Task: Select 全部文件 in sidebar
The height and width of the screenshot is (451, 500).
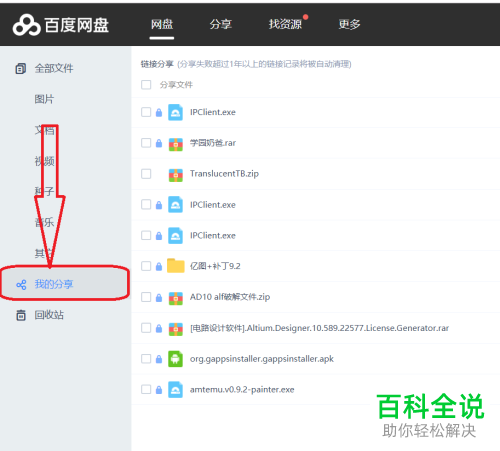Action: click(x=54, y=69)
